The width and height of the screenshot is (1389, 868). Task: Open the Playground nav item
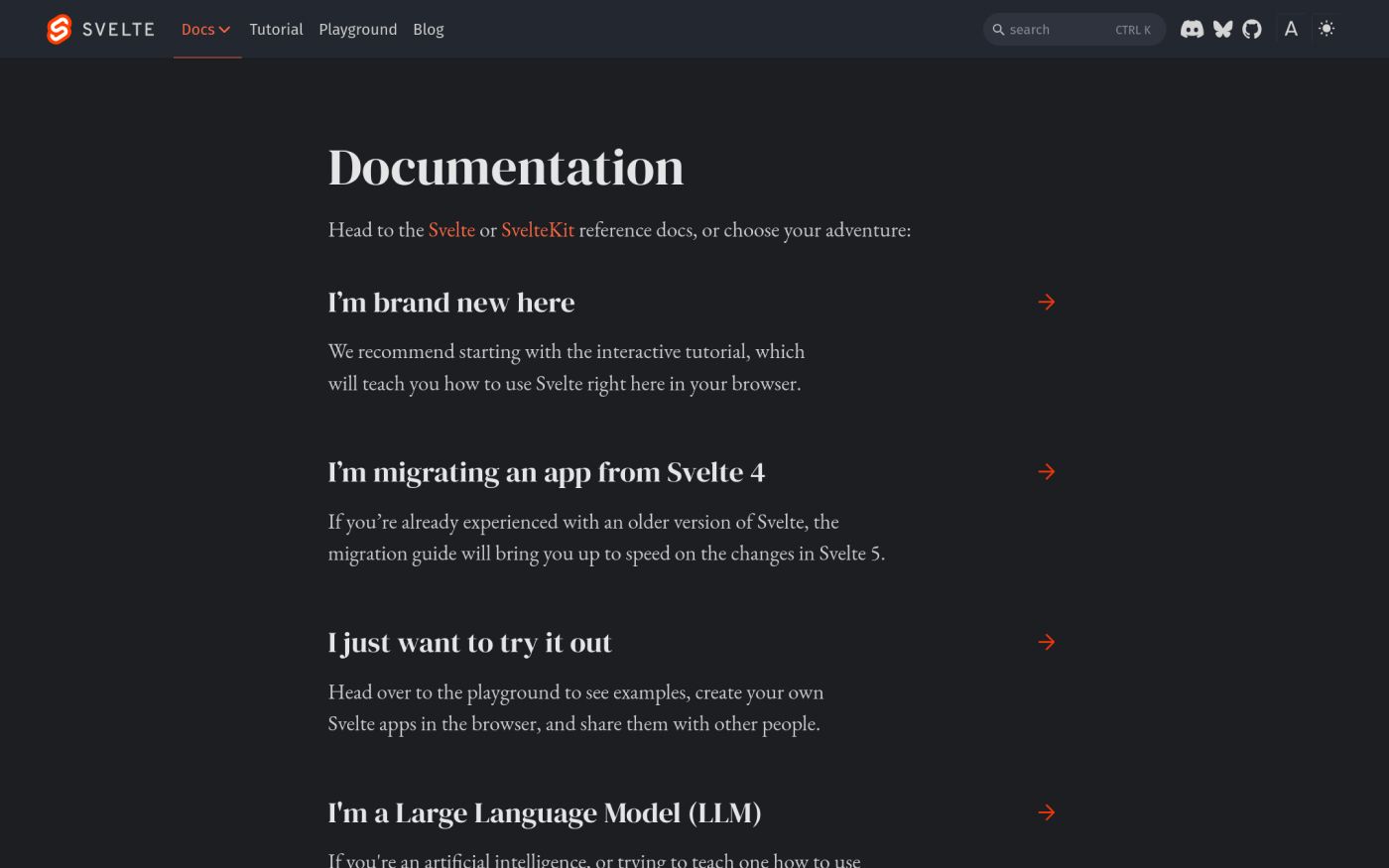358,30
